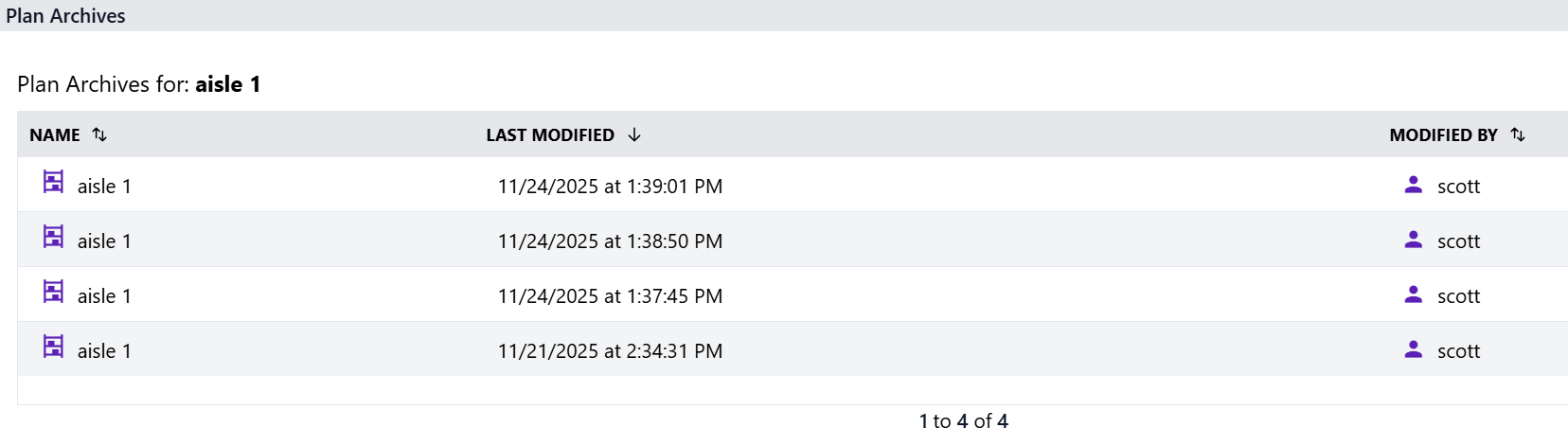1568x446 pixels.
Task: Click scott in the 11/21/2025 archive row
Action: click(x=1458, y=351)
